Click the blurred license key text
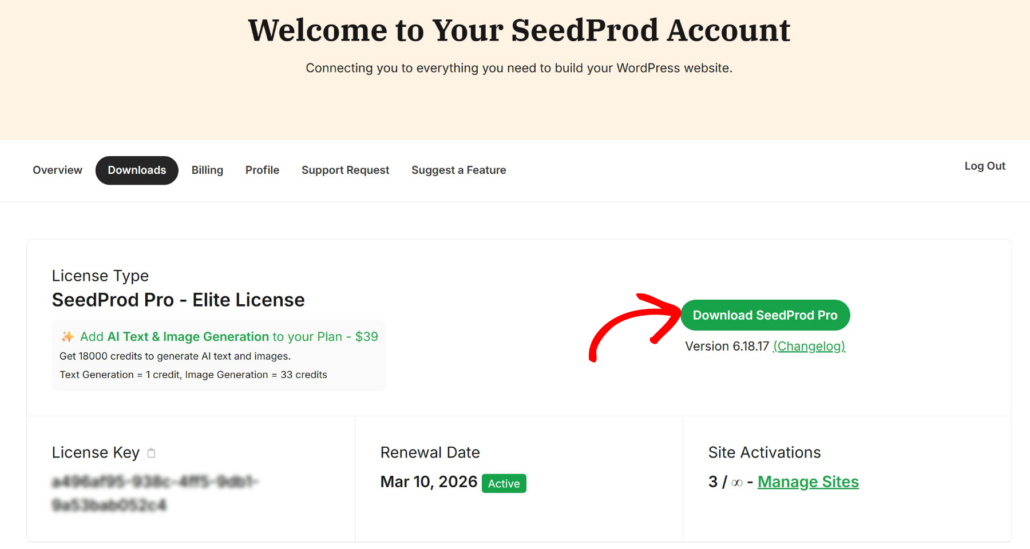 (155, 493)
